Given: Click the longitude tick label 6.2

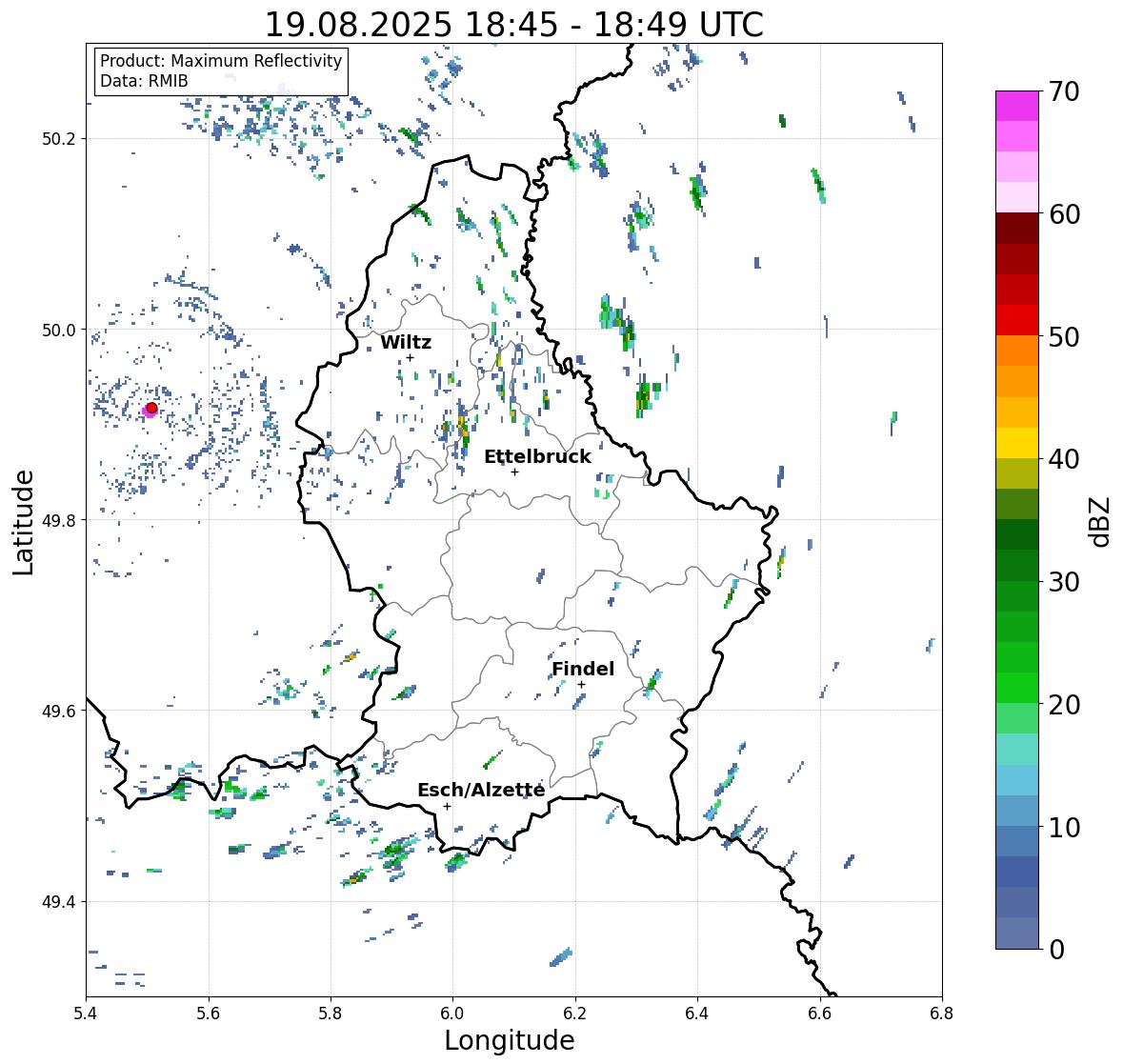Looking at the screenshot, I should coord(575,1014).
